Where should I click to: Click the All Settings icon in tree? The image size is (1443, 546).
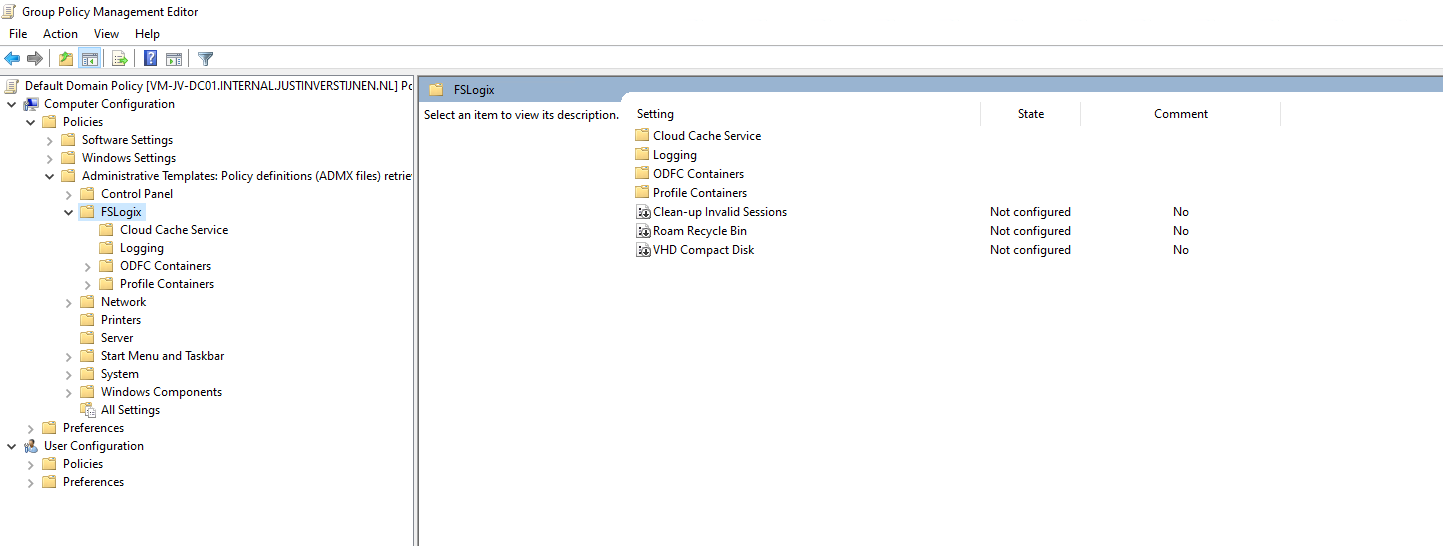(88, 410)
